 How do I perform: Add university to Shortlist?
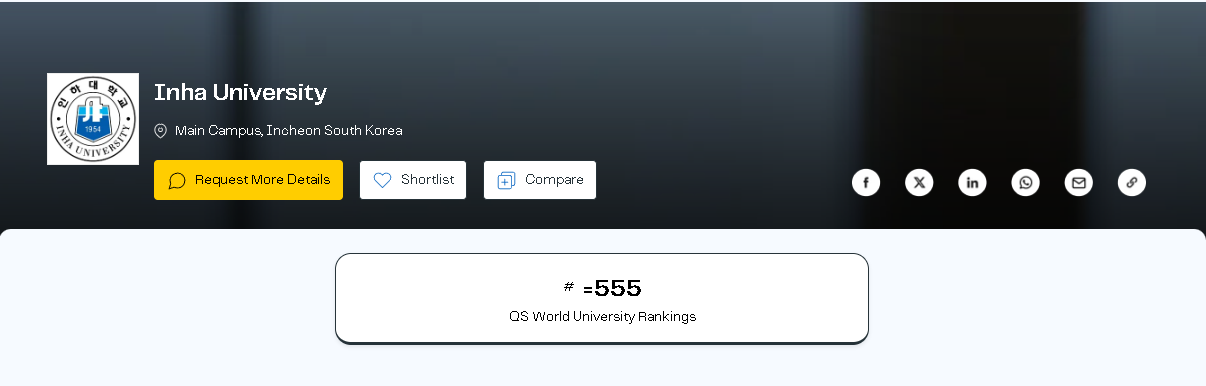click(x=413, y=180)
